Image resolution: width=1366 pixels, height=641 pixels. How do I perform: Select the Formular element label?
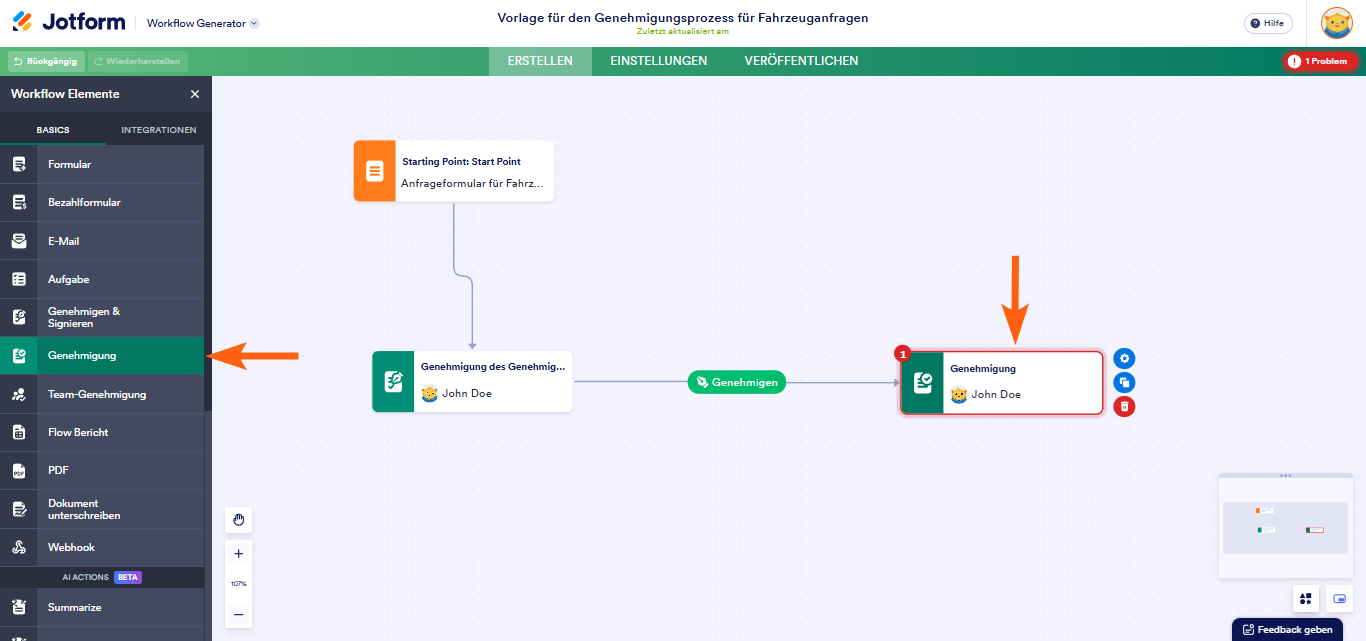tap(69, 164)
